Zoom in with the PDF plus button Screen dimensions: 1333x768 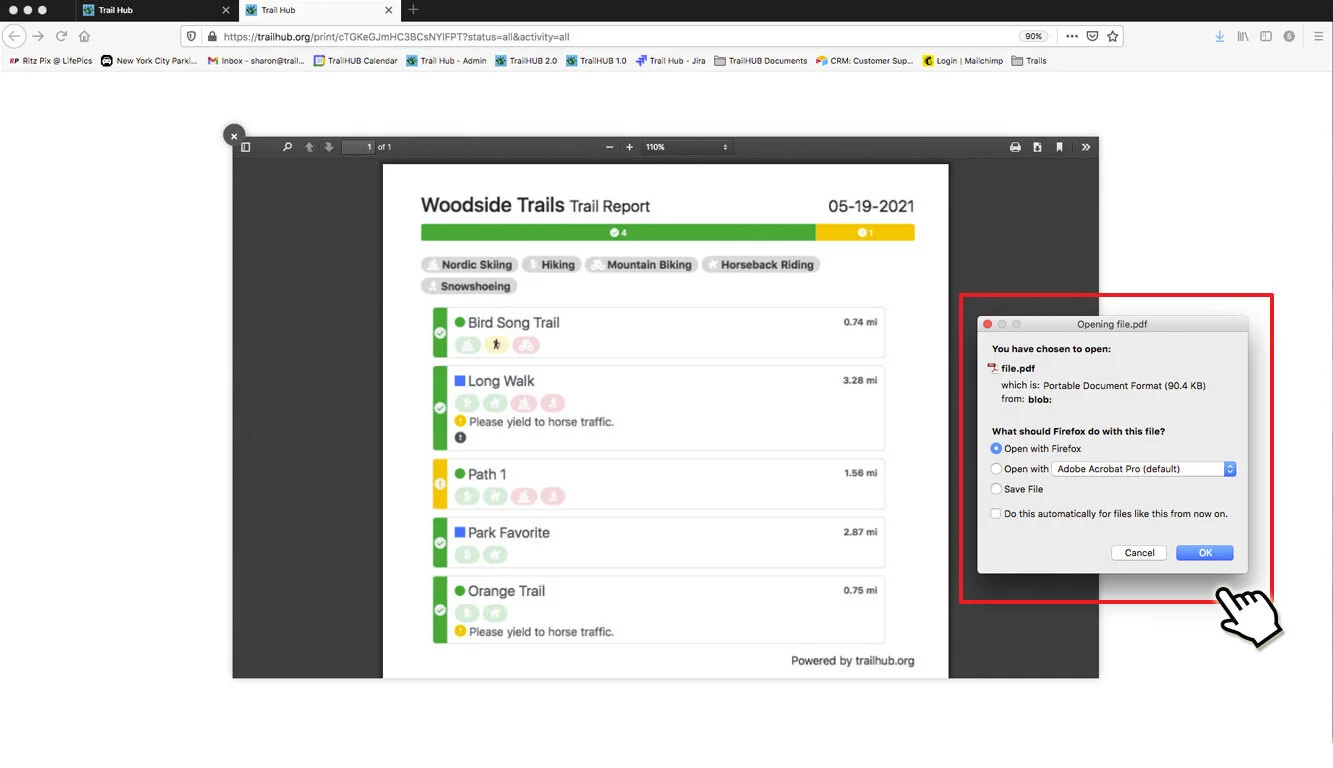(629, 147)
